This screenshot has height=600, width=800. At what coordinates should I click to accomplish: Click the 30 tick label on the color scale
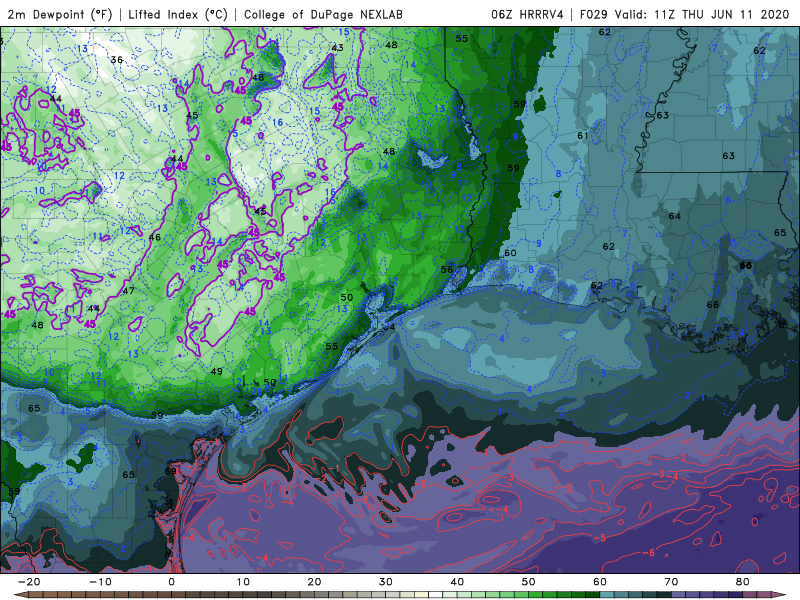point(386,582)
